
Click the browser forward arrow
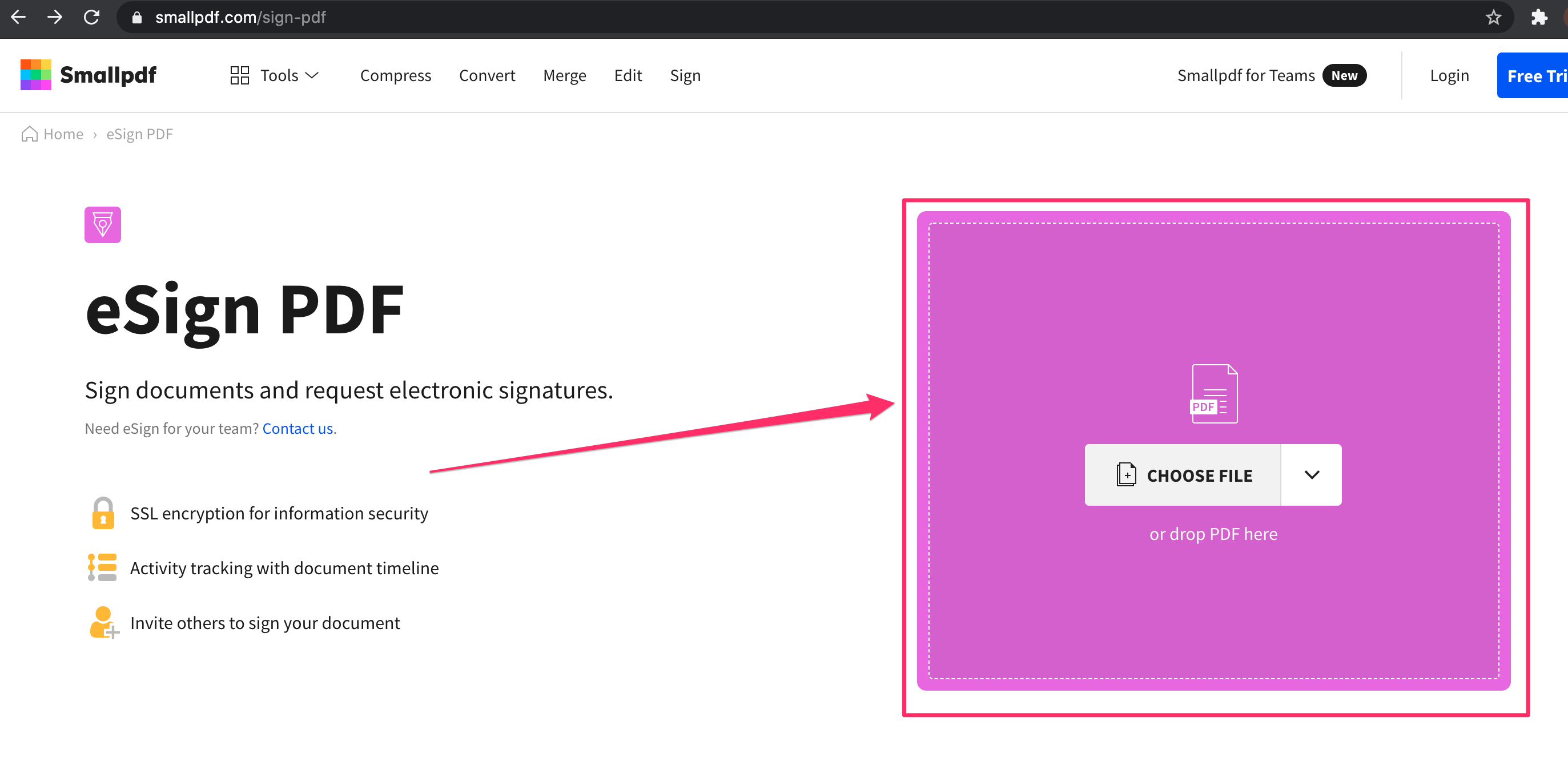coord(55,17)
